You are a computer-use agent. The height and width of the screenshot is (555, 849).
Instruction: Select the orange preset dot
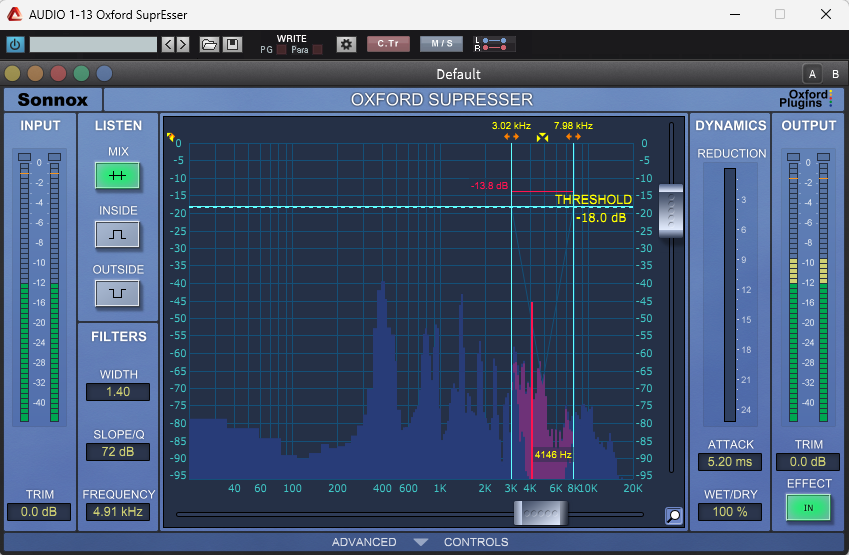pyautogui.click(x=35, y=73)
